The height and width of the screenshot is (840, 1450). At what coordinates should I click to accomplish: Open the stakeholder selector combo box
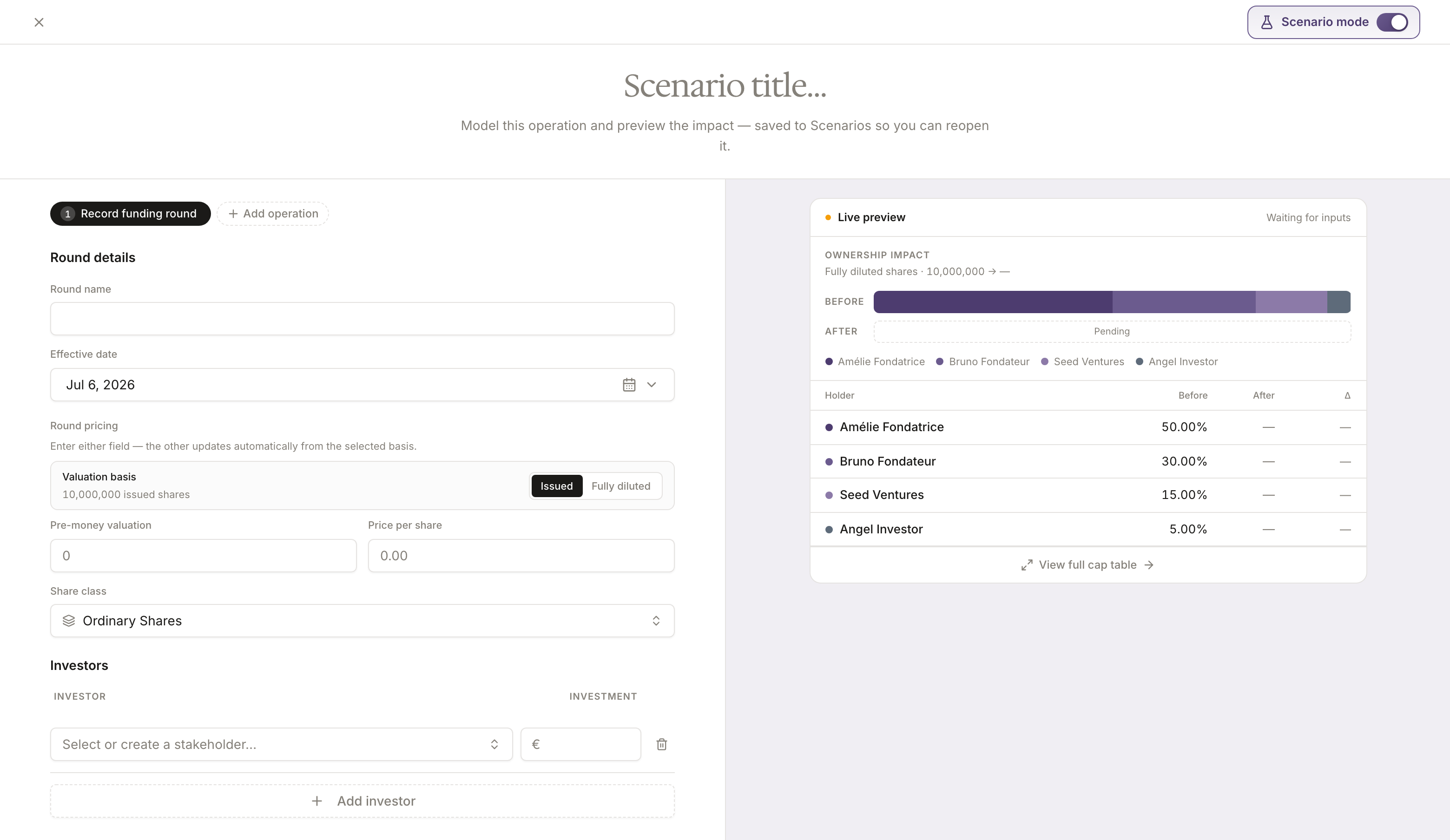coord(281,744)
